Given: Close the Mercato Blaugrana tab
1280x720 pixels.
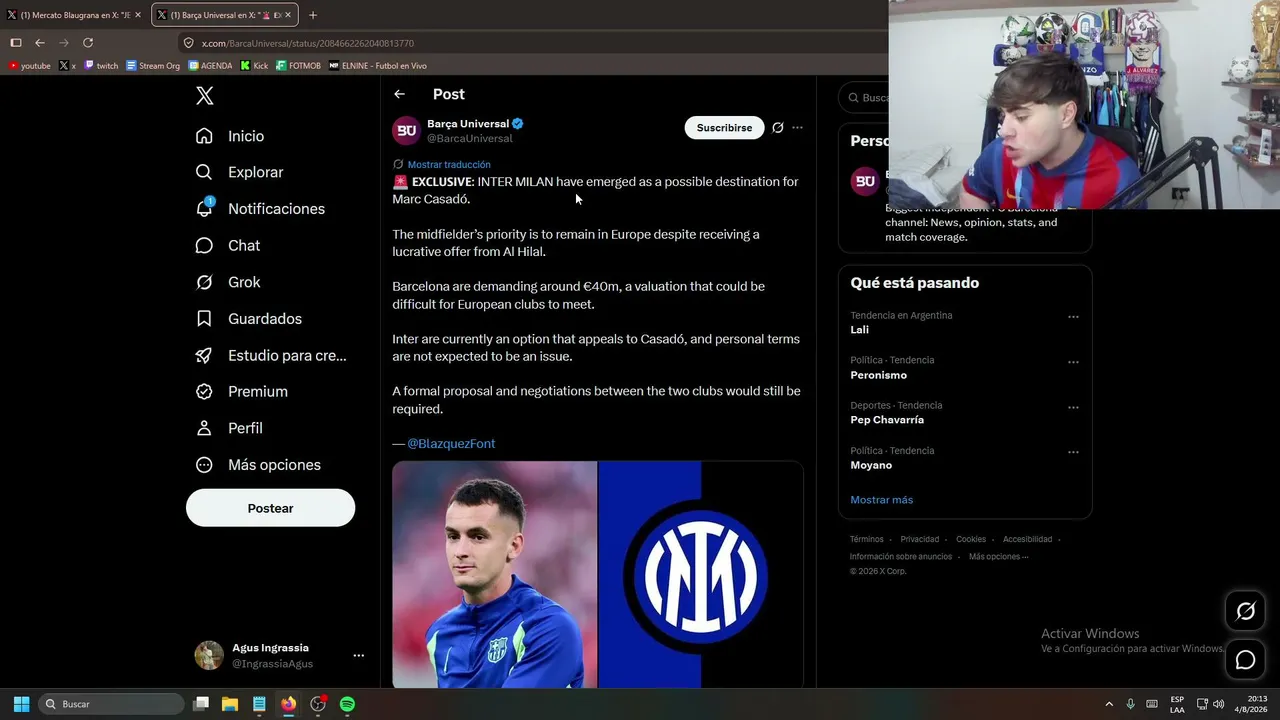Looking at the screenshot, I should pos(138,15).
